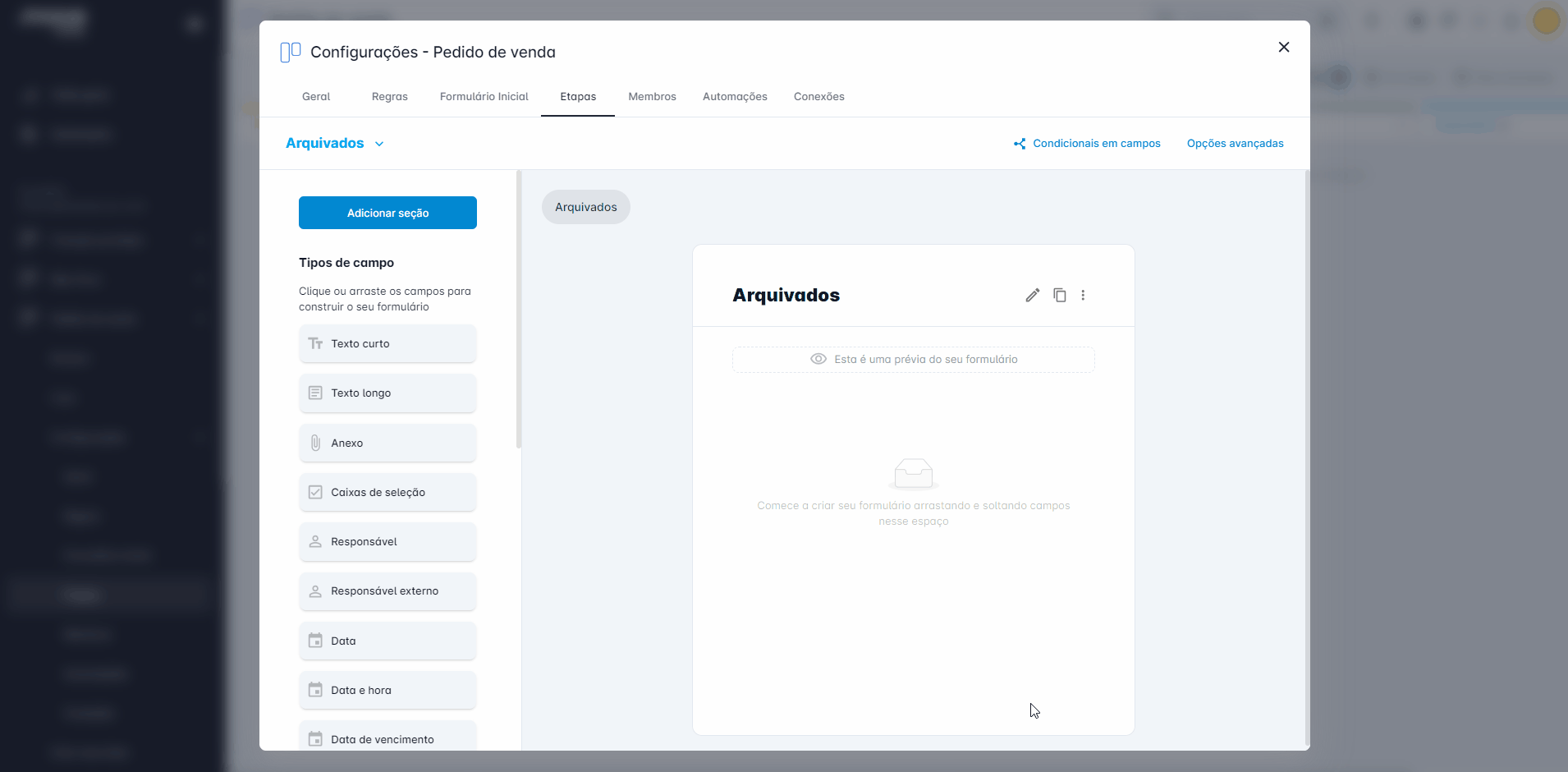Go to the Formulário Inicial tab
The width and height of the screenshot is (1568, 772).
point(484,96)
